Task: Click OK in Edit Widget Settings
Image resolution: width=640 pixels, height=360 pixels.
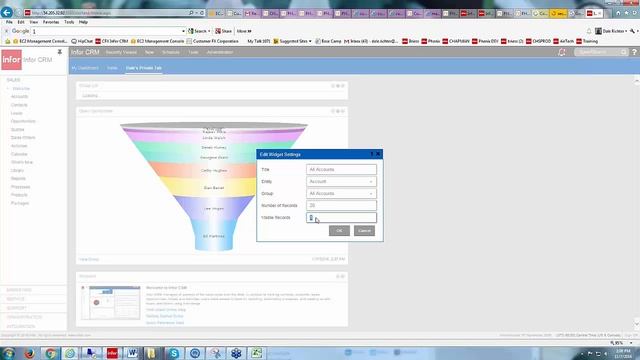Action: pyautogui.click(x=339, y=231)
